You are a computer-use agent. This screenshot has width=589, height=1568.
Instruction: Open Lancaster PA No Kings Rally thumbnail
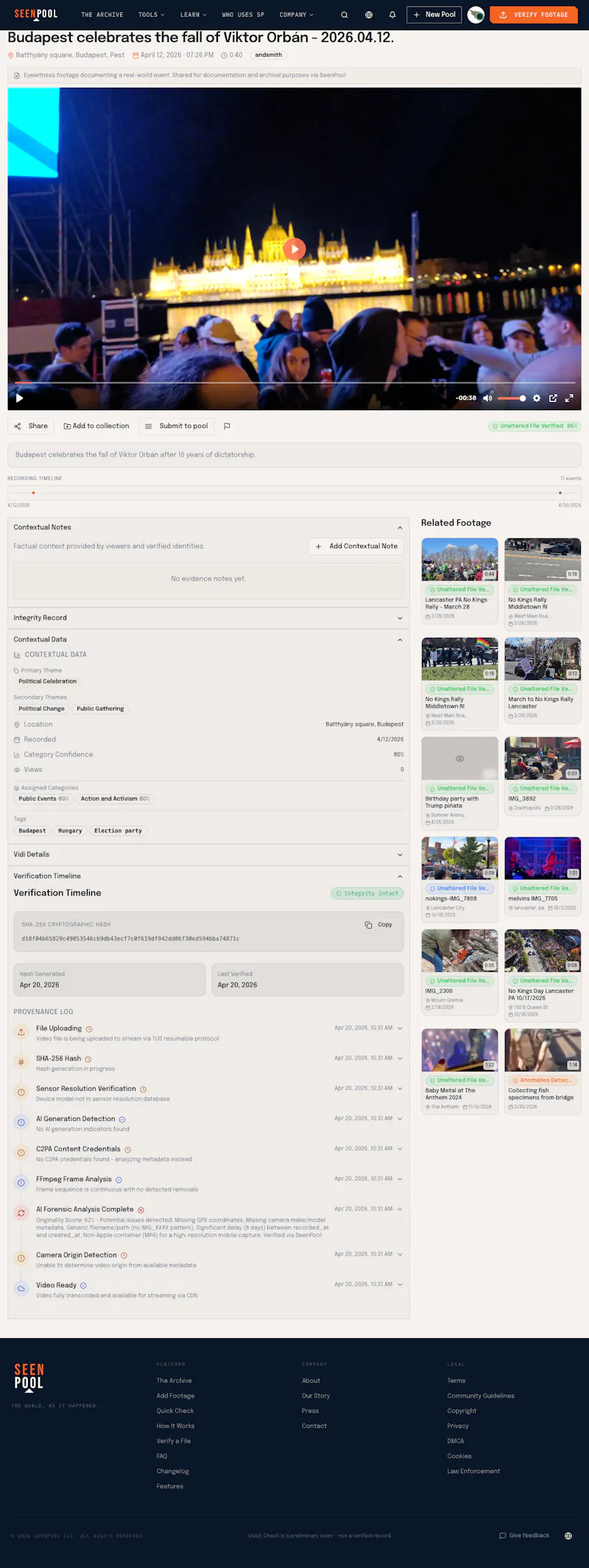point(459,560)
